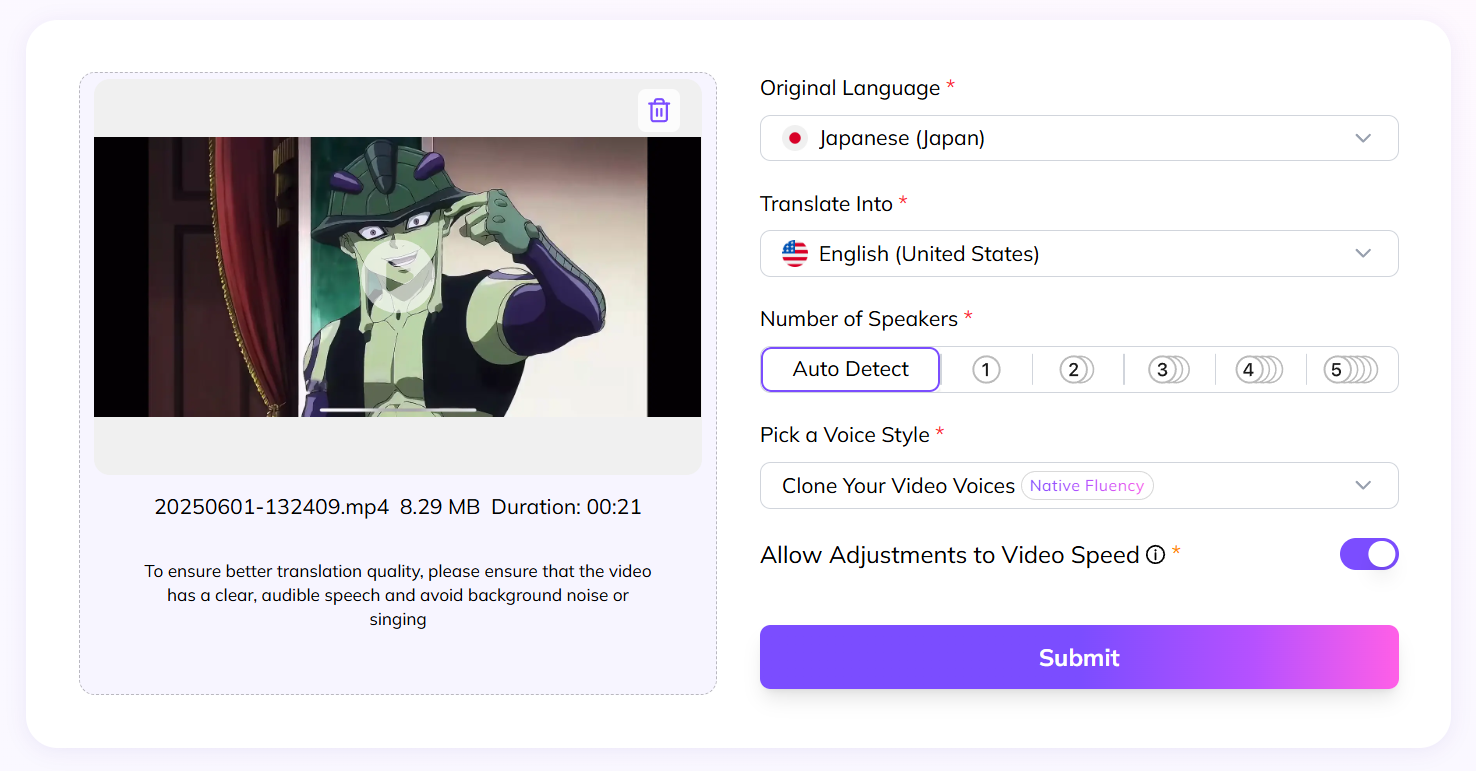Choose 5 speakers option

point(1351,370)
